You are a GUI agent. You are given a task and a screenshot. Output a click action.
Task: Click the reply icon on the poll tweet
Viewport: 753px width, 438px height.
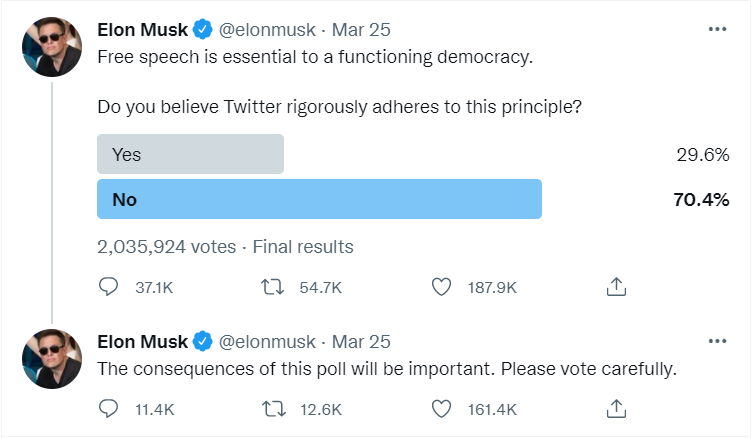pos(109,287)
